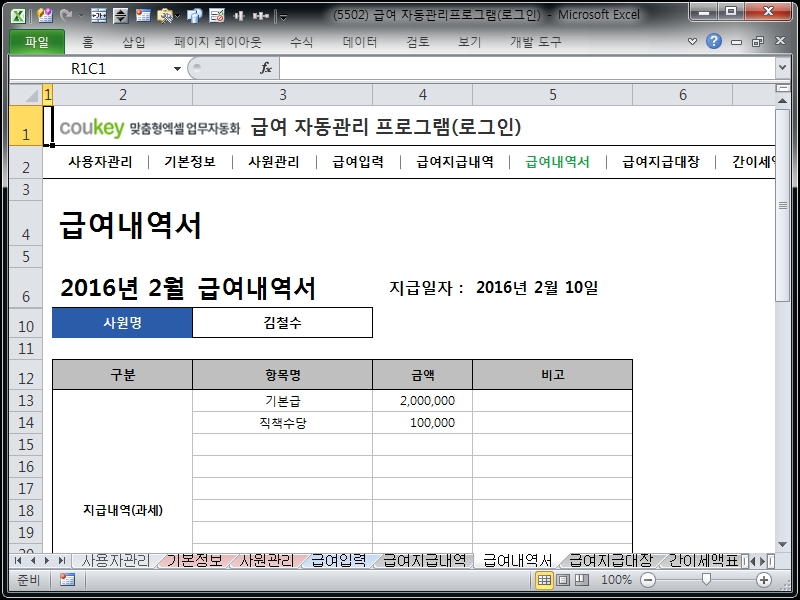Click the green 급여내역서 navigation link
This screenshot has width=800, height=600.
click(x=557, y=162)
